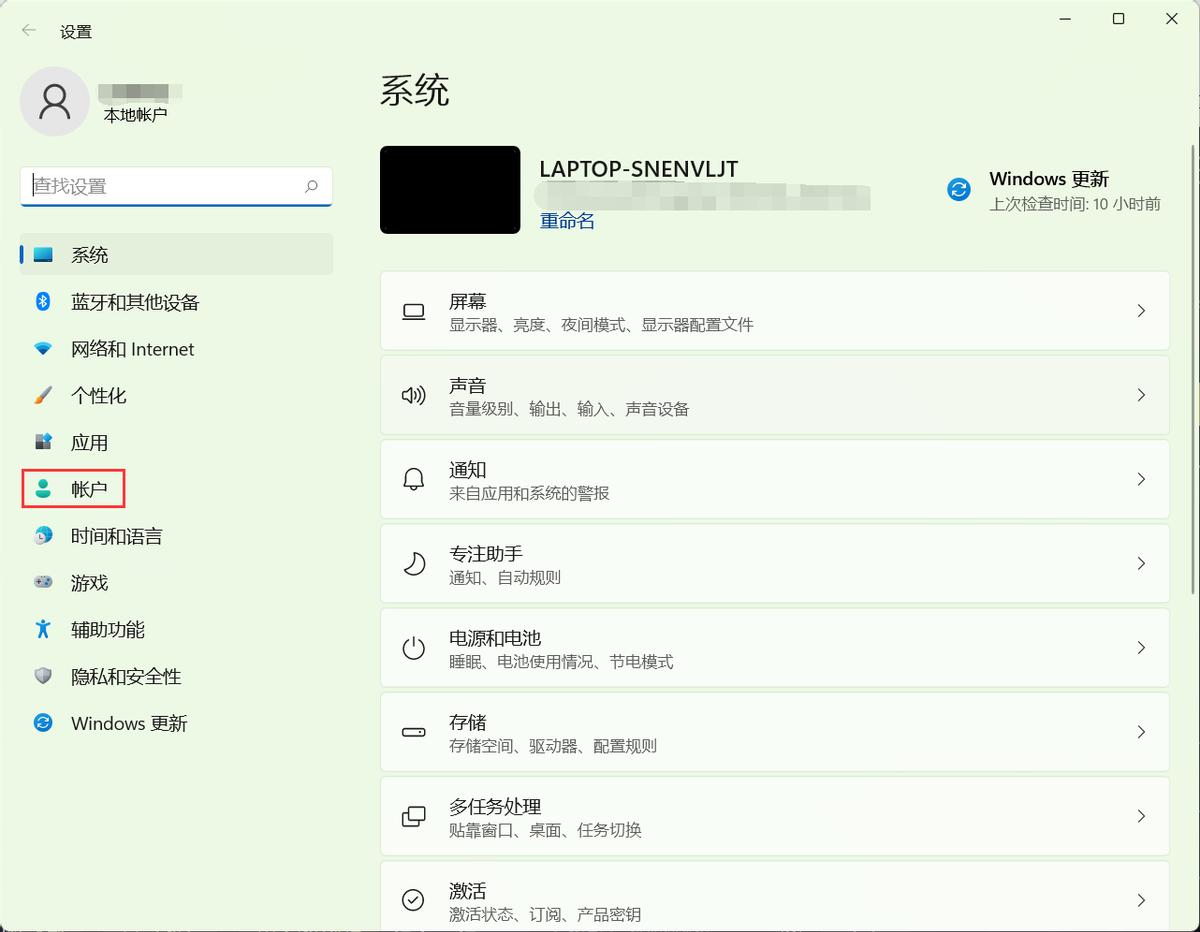This screenshot has height=932, width=1200.
Task: Click the 重命名 link under the PC name
Action: 566,220
